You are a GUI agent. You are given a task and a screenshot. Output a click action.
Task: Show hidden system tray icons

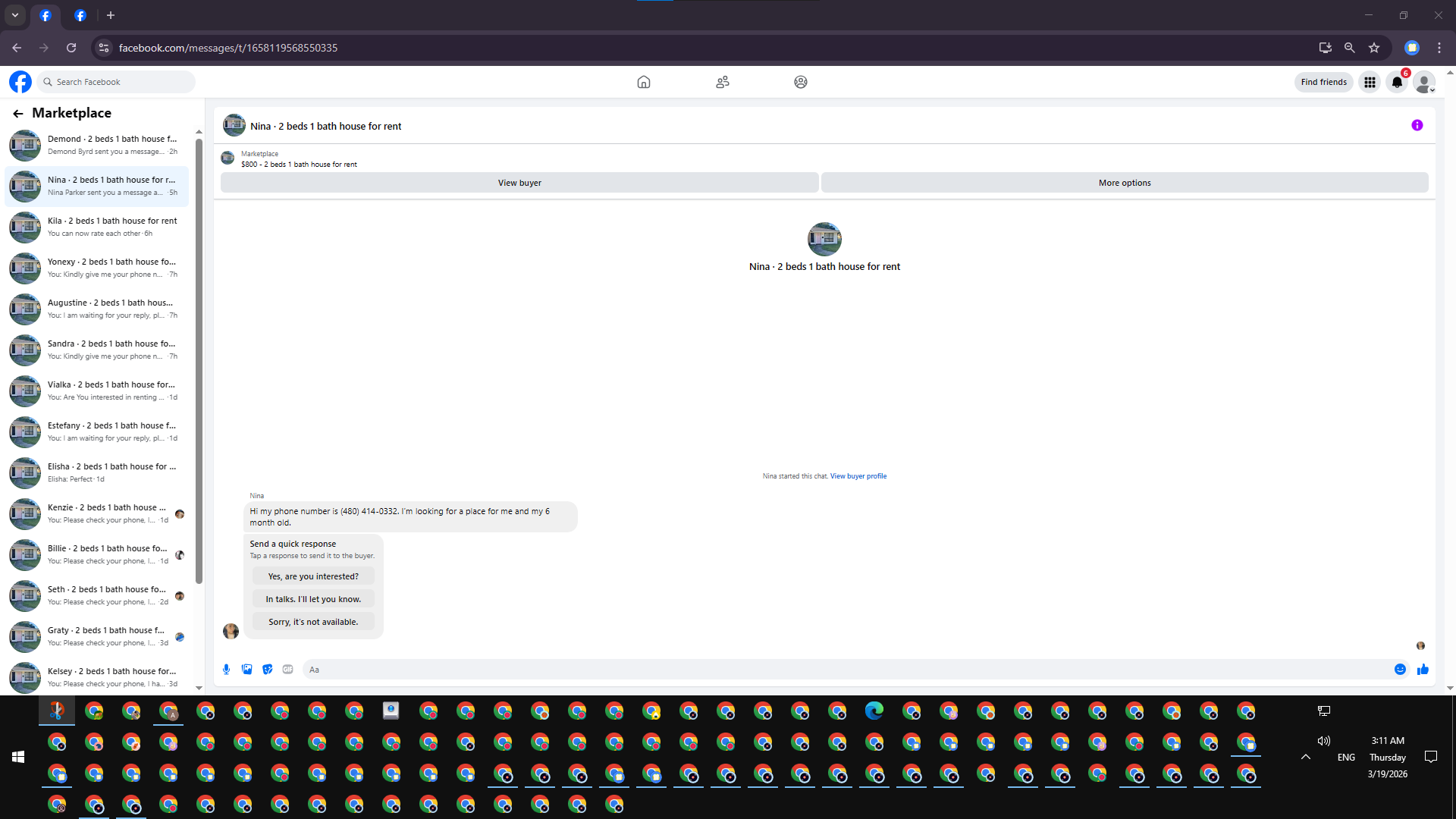tap(1305, 757)
